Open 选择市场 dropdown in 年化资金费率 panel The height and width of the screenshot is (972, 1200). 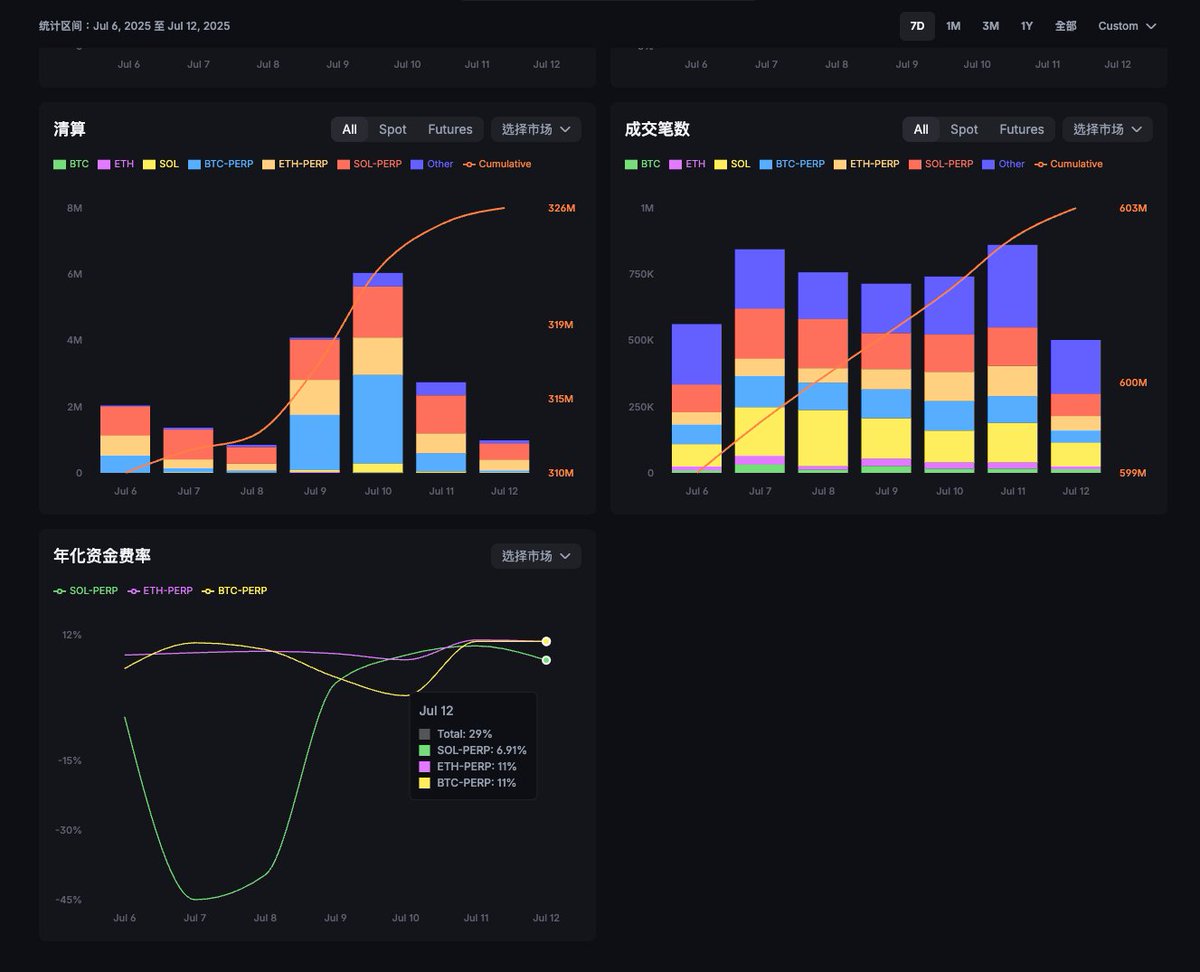[x=536, y=556]
